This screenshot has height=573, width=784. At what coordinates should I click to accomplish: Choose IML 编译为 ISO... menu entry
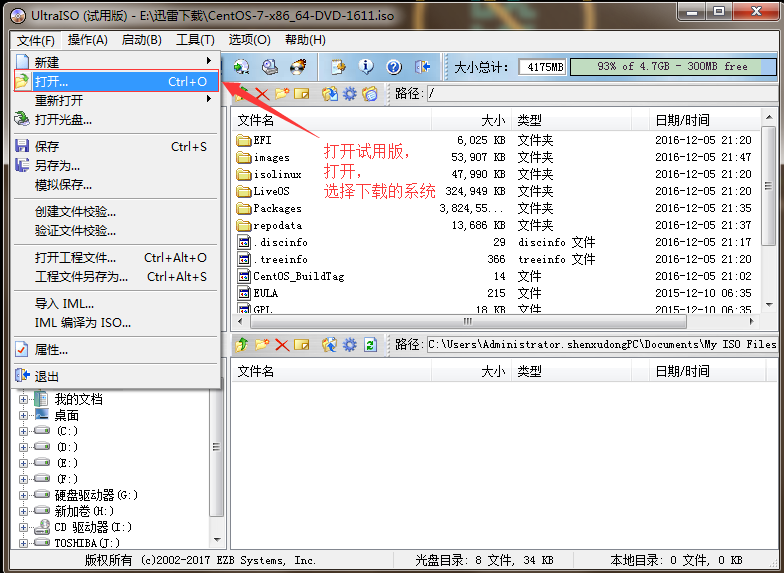116,322
